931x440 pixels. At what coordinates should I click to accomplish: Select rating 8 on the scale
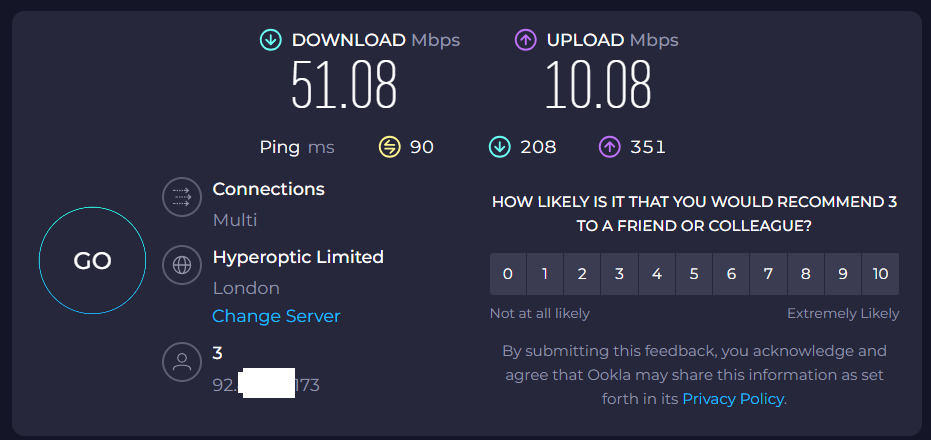pyautogui.click(x=805, y=274)
